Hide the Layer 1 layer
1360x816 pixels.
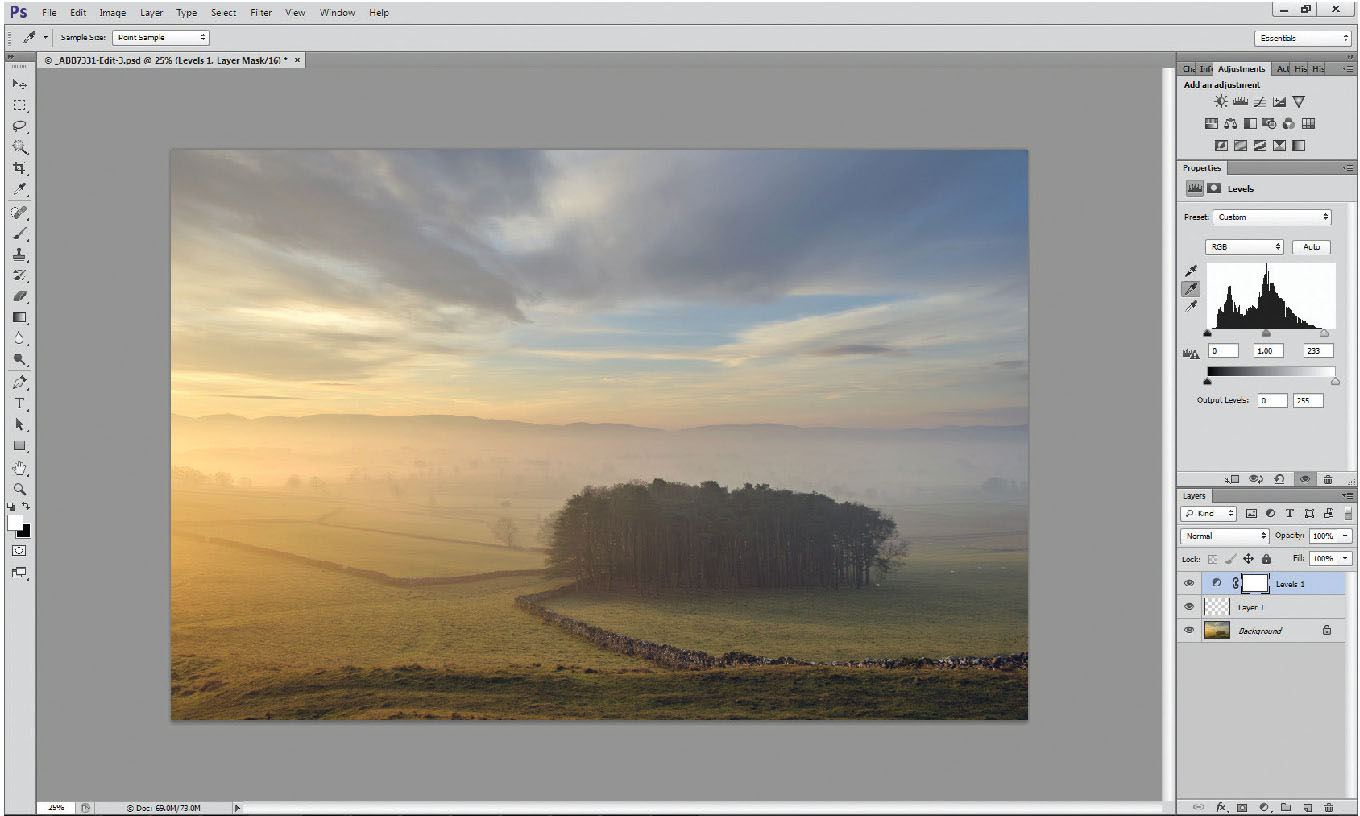[1189, 607]
